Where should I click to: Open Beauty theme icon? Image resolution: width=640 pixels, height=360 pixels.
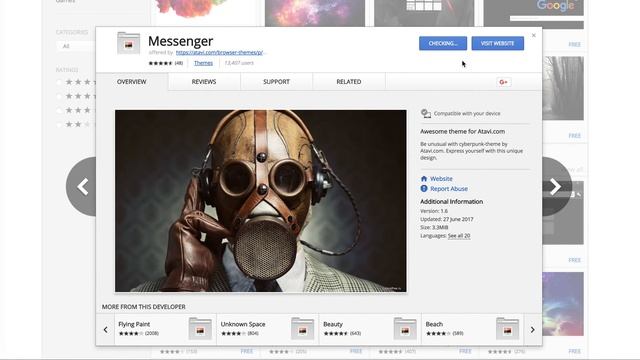point(405,329)
